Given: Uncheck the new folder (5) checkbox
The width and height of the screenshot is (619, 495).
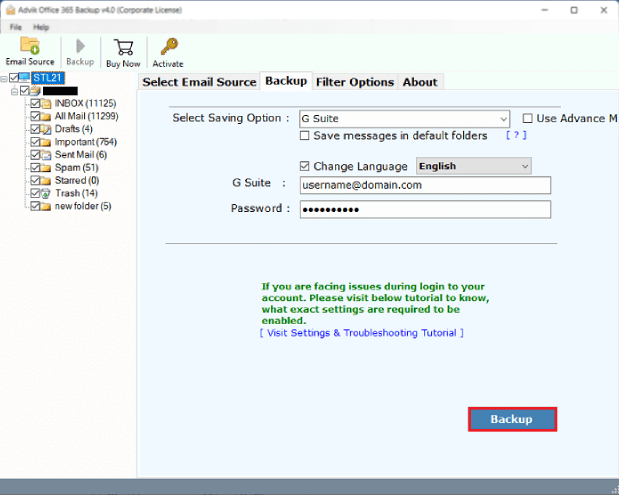Looking at the screenshot, I should (x=36, y=206).
